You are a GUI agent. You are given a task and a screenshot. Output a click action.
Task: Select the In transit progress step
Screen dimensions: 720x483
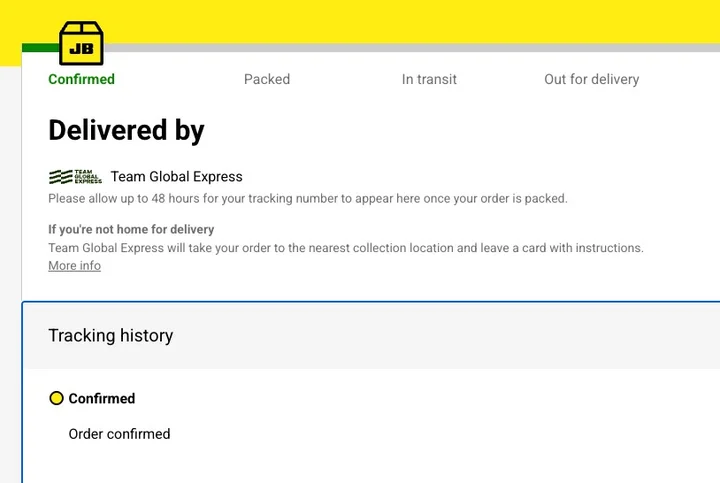(x=429, y=79)
